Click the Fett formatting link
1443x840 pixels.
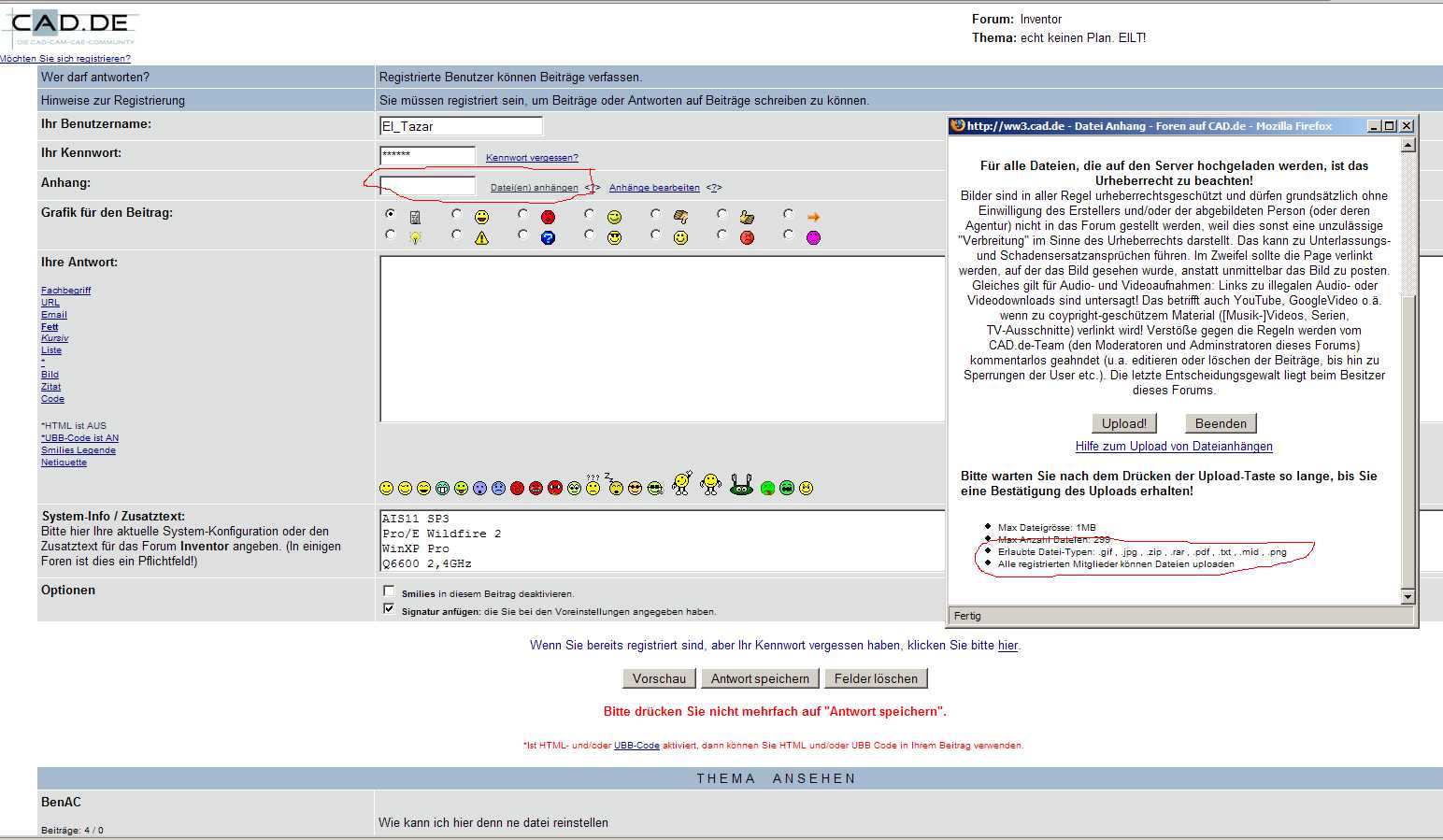[x=50, y=327]
